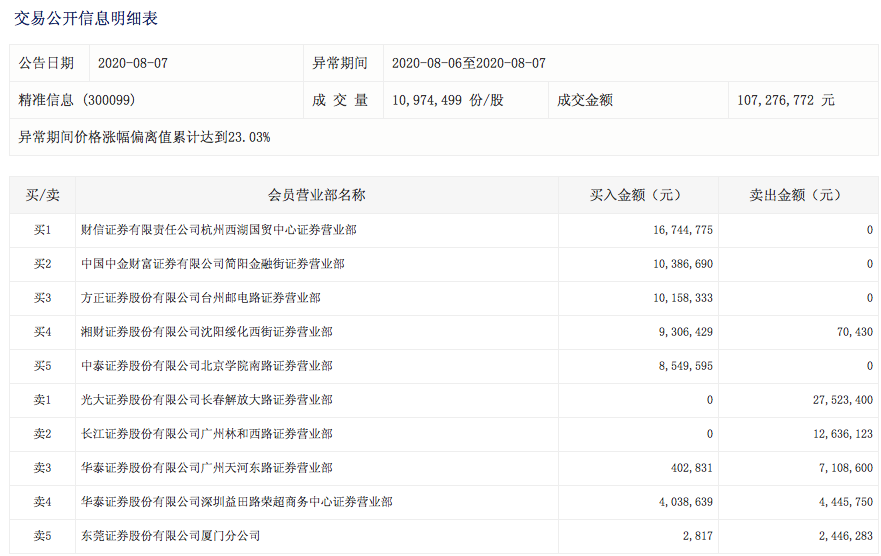Screen dimensions: 881x556
Task: Select 中泰证券北京学院南路证券营业部 row name
Action: click(207, 366)
